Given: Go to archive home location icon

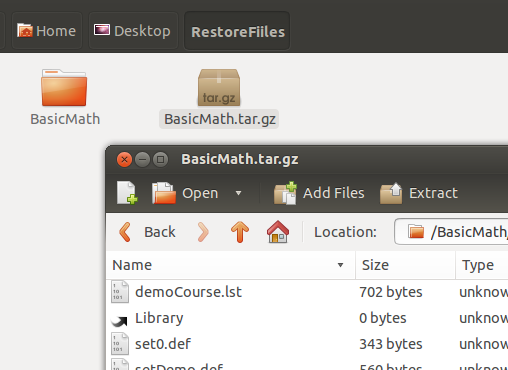Looking at the screenshot, I should pos(278,232).
